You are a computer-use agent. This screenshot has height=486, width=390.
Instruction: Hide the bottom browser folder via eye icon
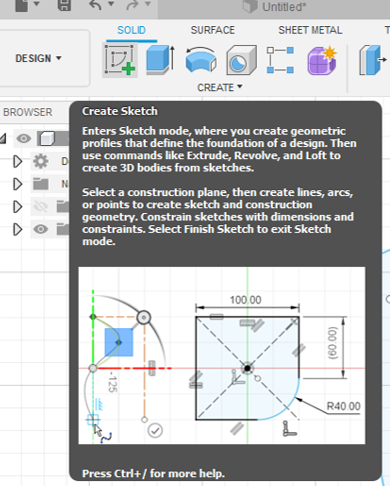pos(41,229)
